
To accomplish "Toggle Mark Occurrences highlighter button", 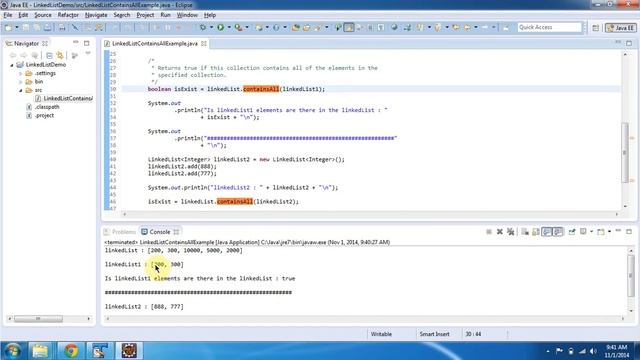I will [x=349, y=27].
